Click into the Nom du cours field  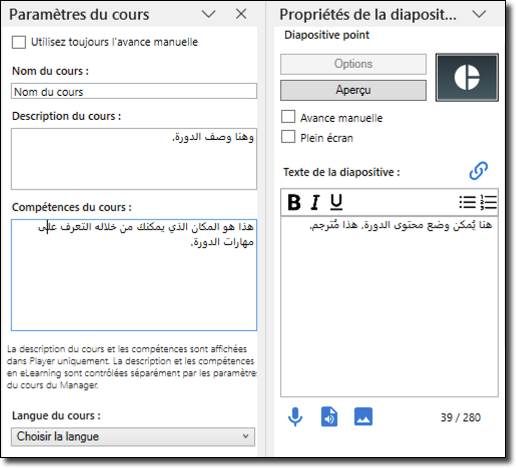pyautogui.click(x=134, y=91)
